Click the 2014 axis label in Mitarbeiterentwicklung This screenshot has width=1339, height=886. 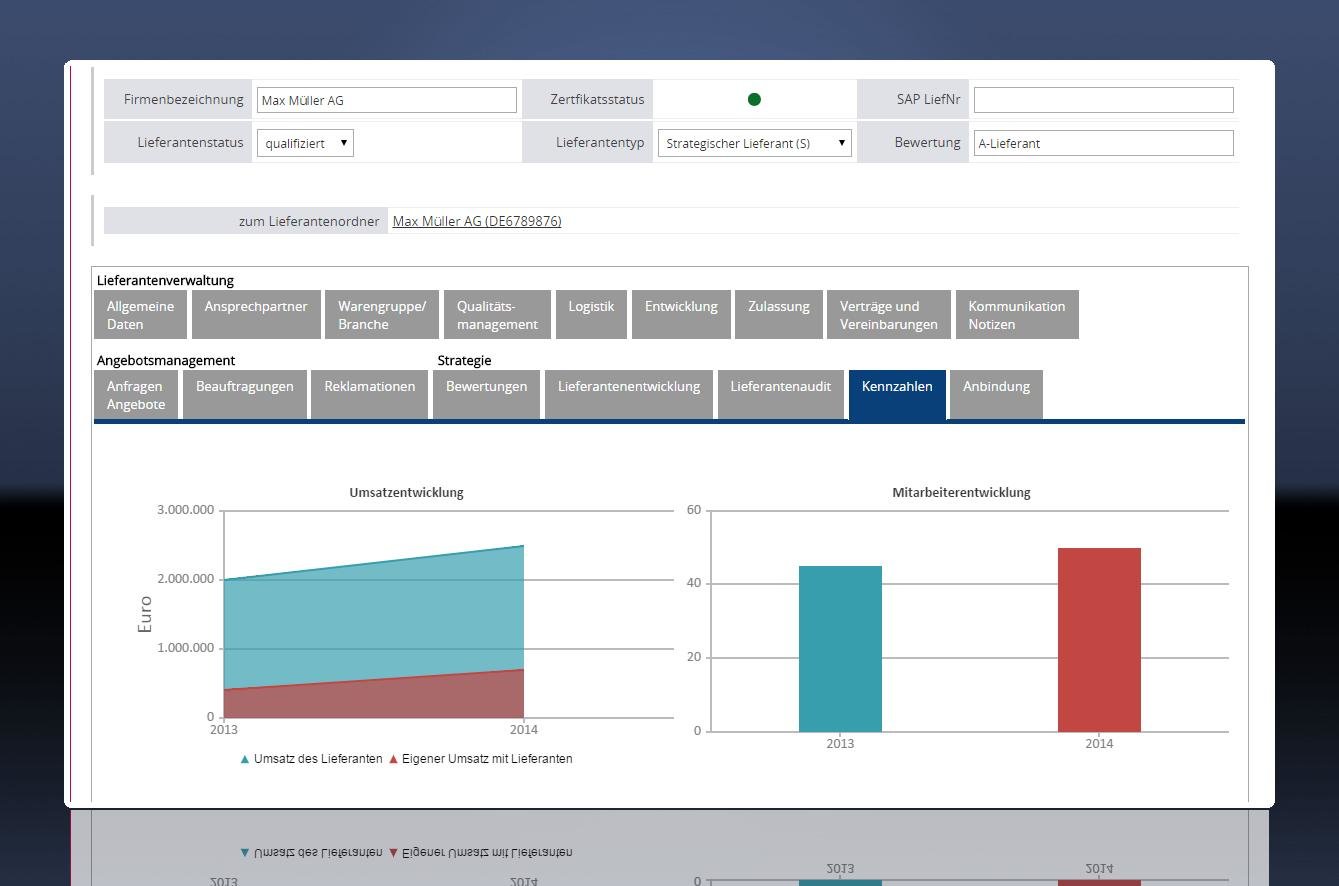(1099, 743)
